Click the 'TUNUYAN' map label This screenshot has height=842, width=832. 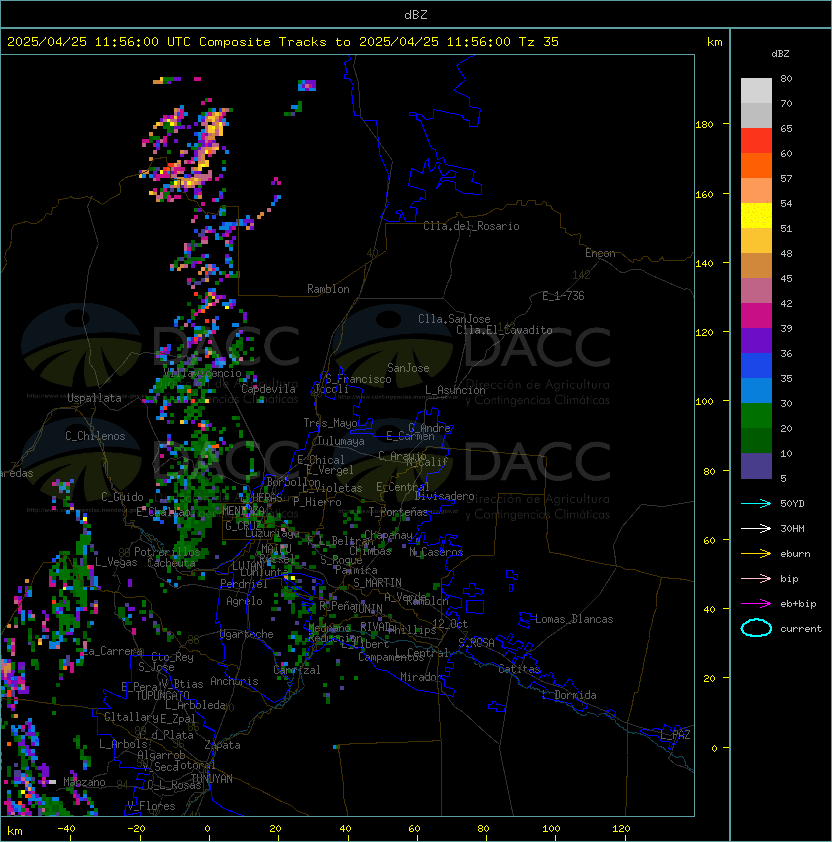click(212, 779)
